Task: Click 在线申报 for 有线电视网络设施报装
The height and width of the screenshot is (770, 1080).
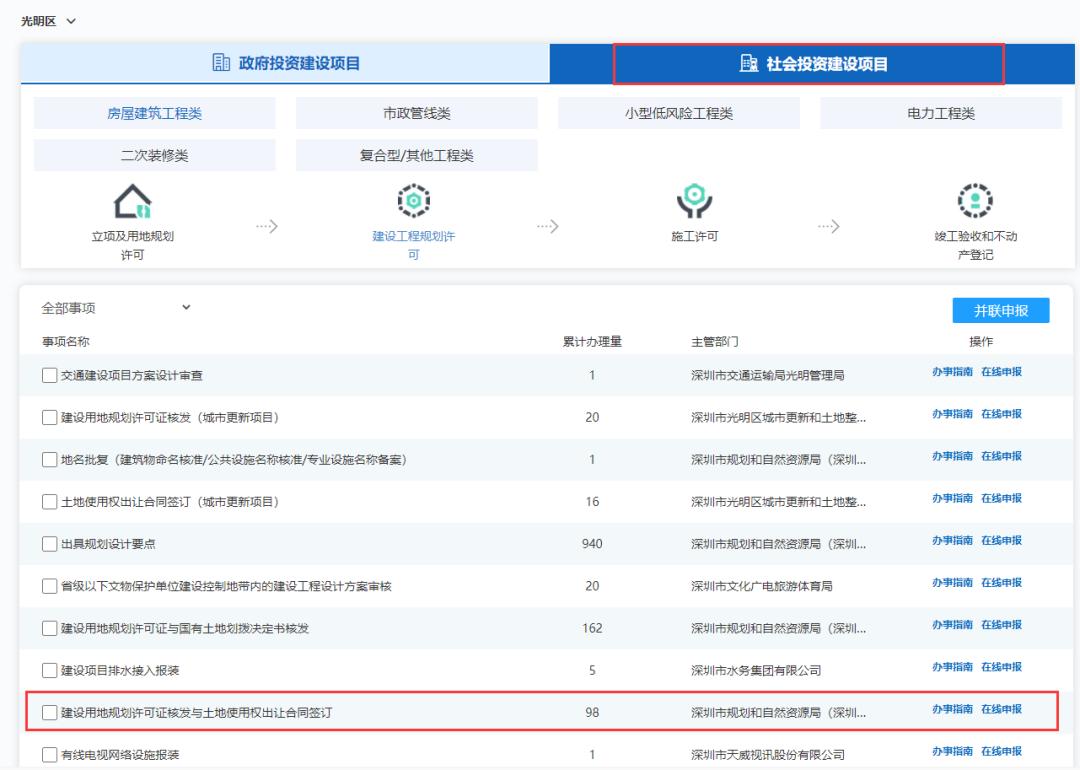Action: pyautogui.click(x=1001, y=752)
